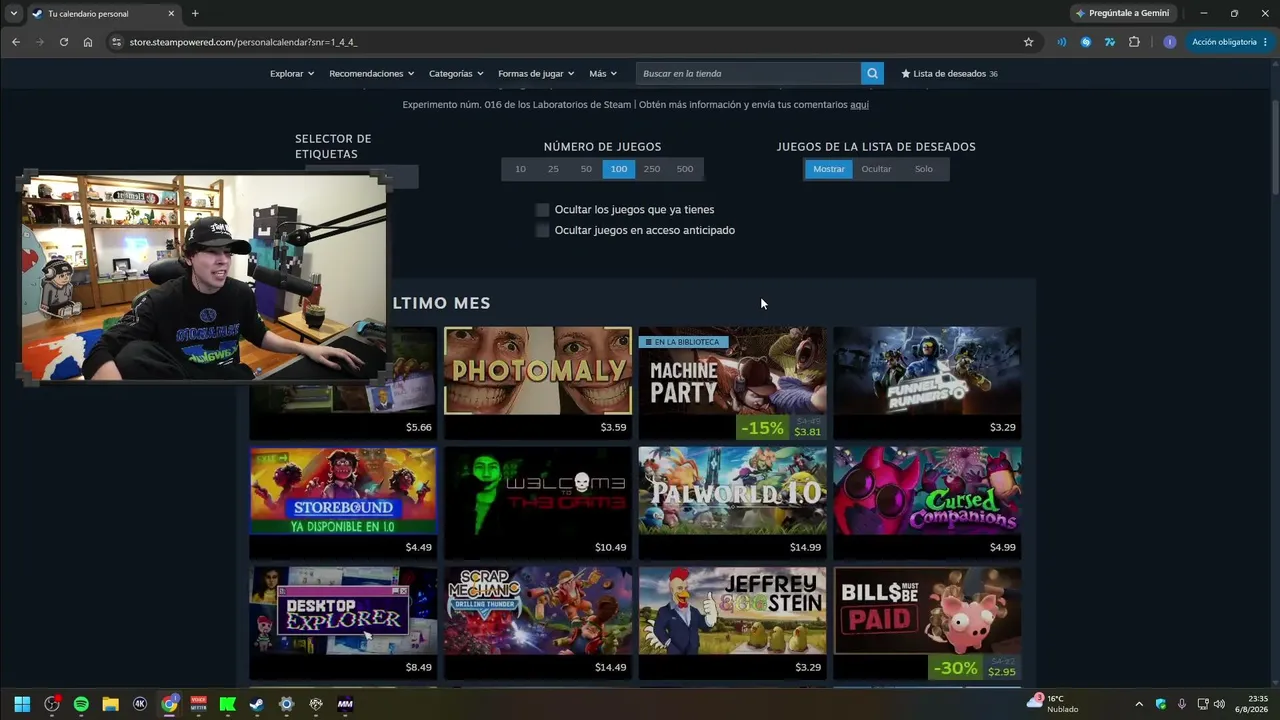Open the Bills Must Be Paid capsule
Image resolution: width=1280 pixels, height=720 pixels.
[927, 623]
